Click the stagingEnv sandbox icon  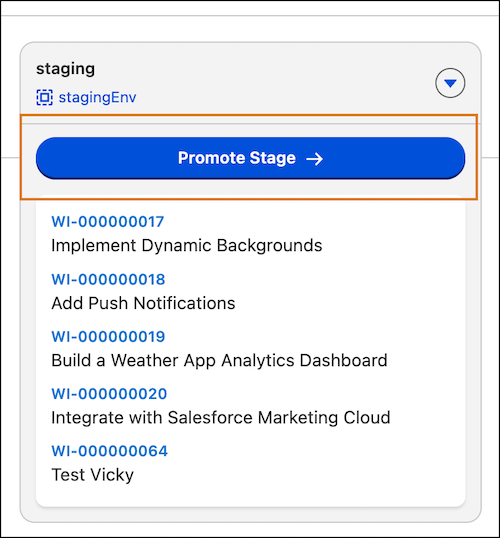[45, 97]
